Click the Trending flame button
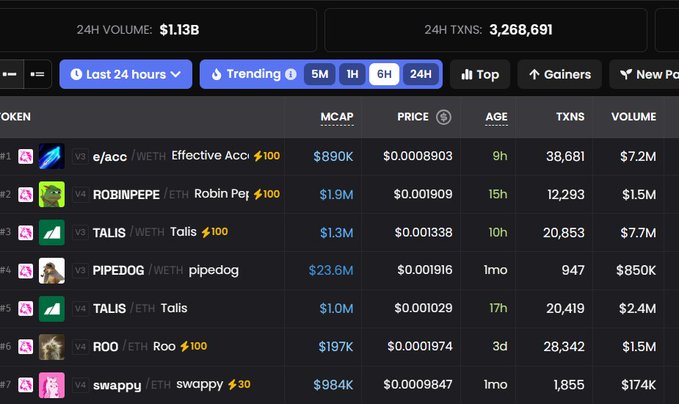 (x=246, y=74)
